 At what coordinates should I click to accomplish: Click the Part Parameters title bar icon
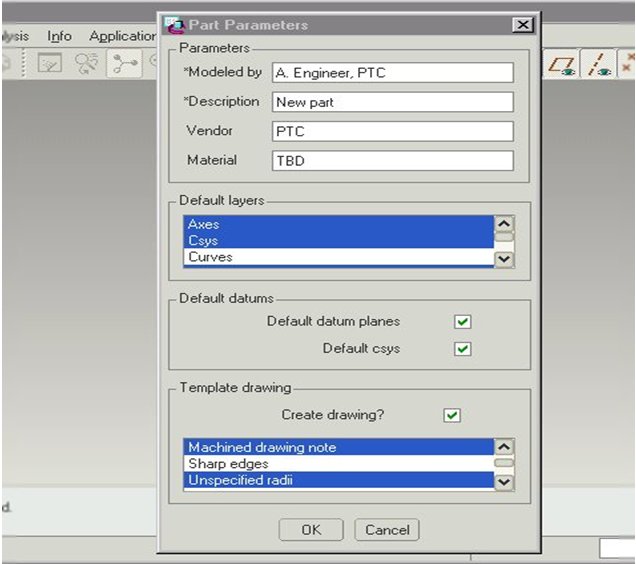pyautogui.click(x=174, y=25)
